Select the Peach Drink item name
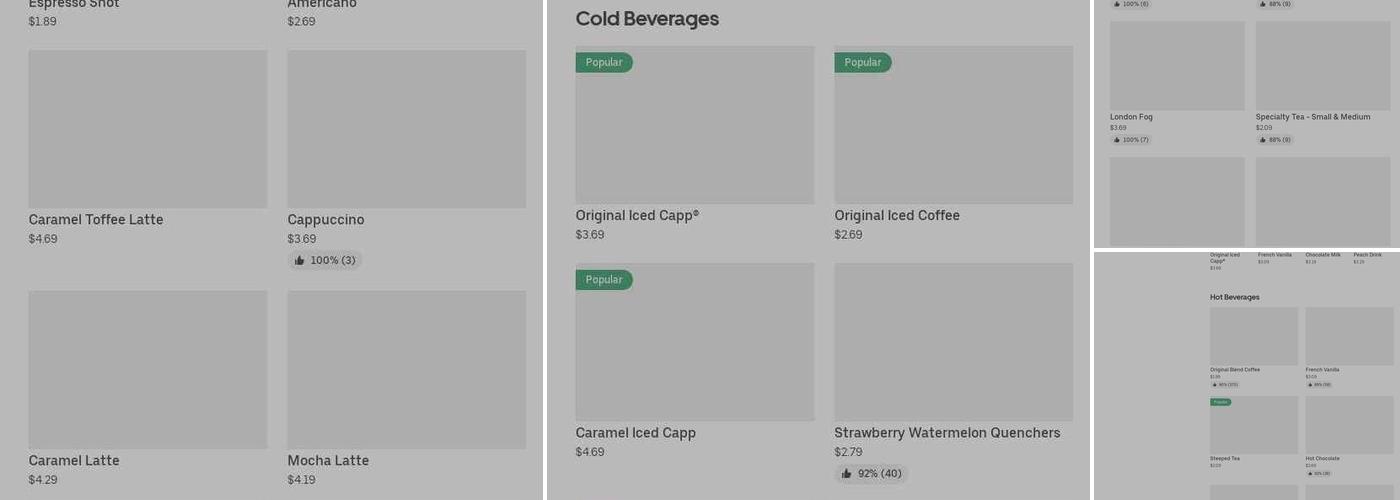 tap(1367, 255)
